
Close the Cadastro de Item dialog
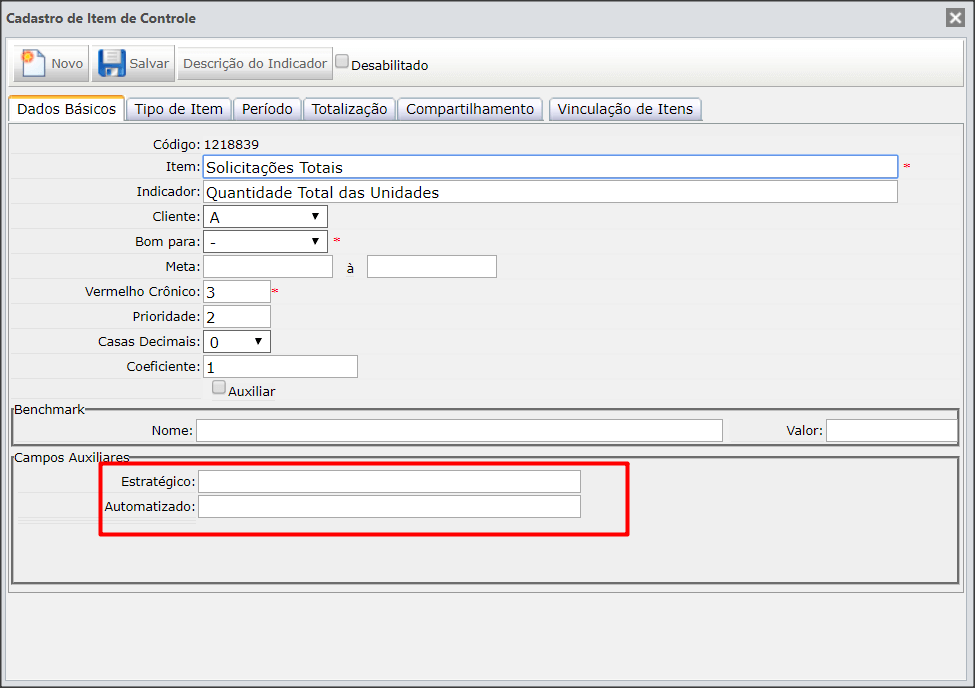955,17
